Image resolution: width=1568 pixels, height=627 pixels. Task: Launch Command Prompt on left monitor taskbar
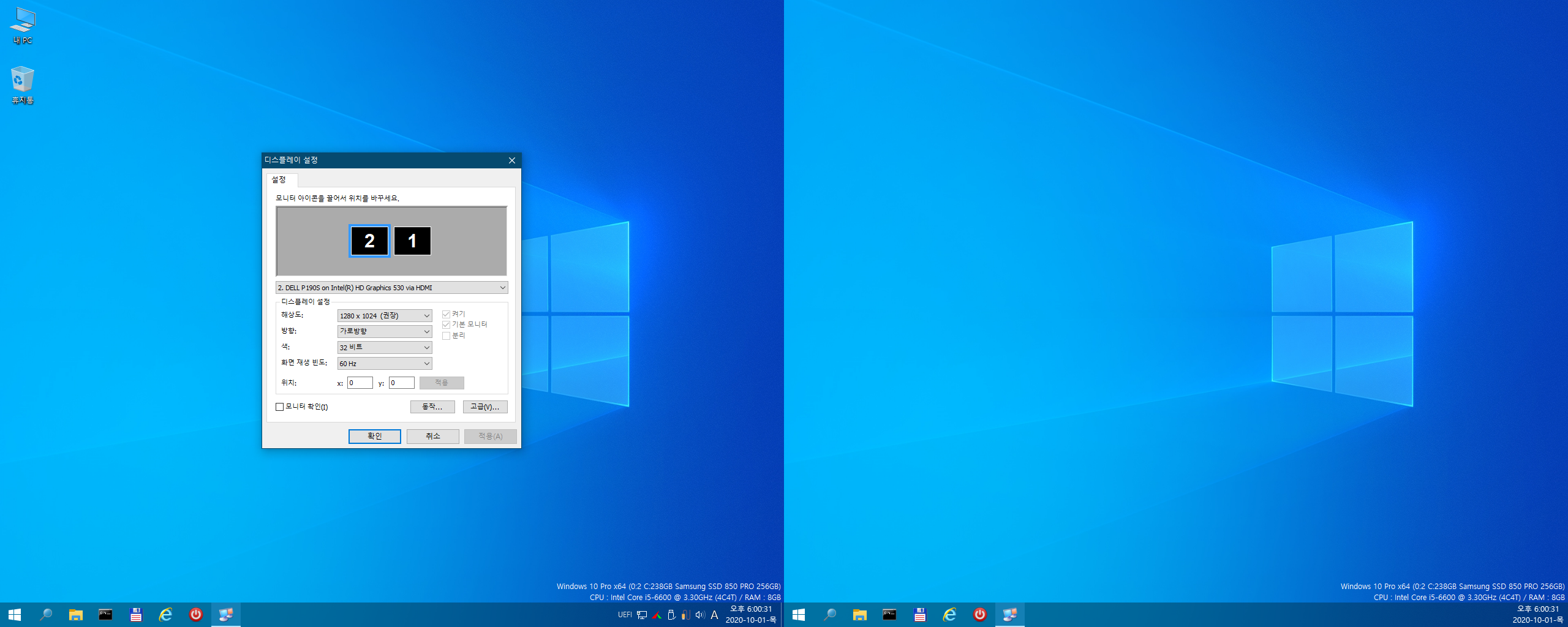point(105,615)
